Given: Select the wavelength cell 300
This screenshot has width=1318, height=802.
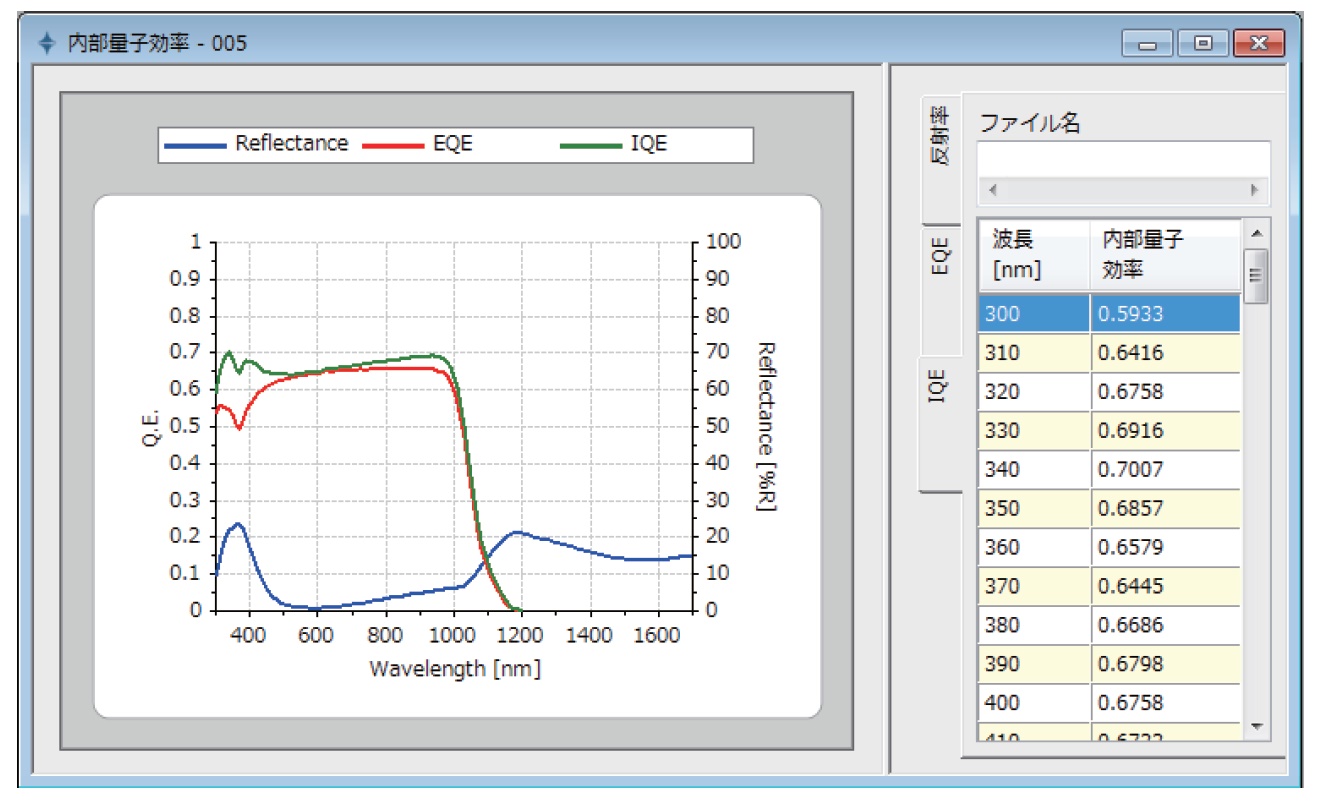Looking at the screenshot, I should click(x=1034, y=313).
